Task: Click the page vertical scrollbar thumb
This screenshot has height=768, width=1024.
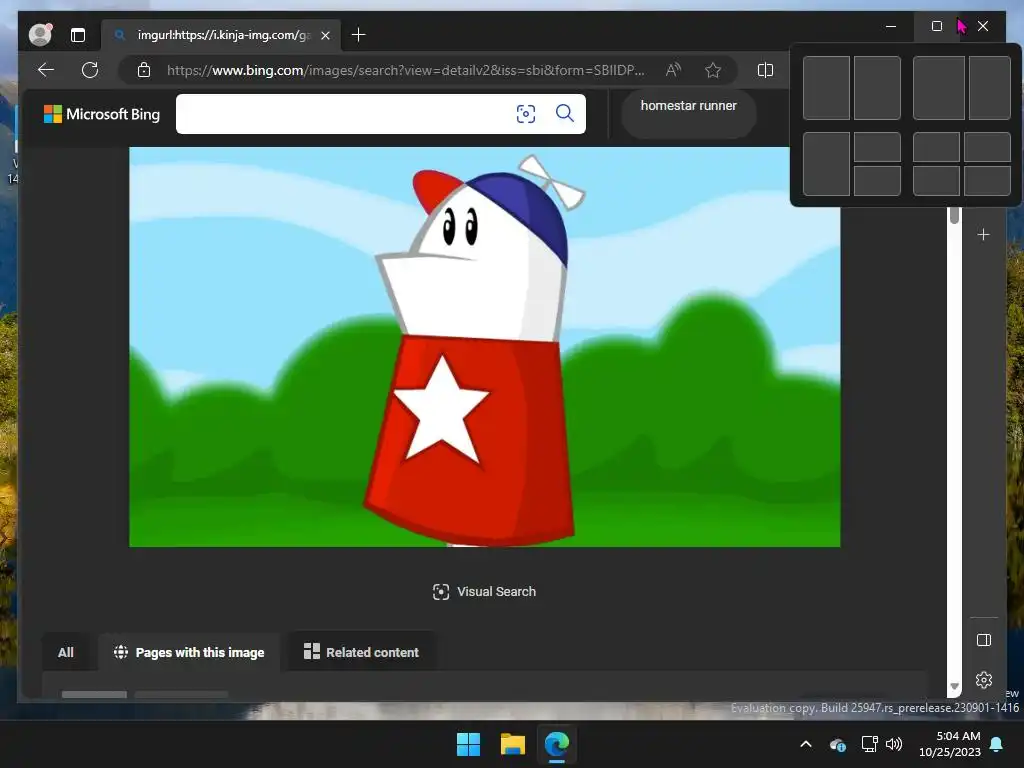Action: 955,216
